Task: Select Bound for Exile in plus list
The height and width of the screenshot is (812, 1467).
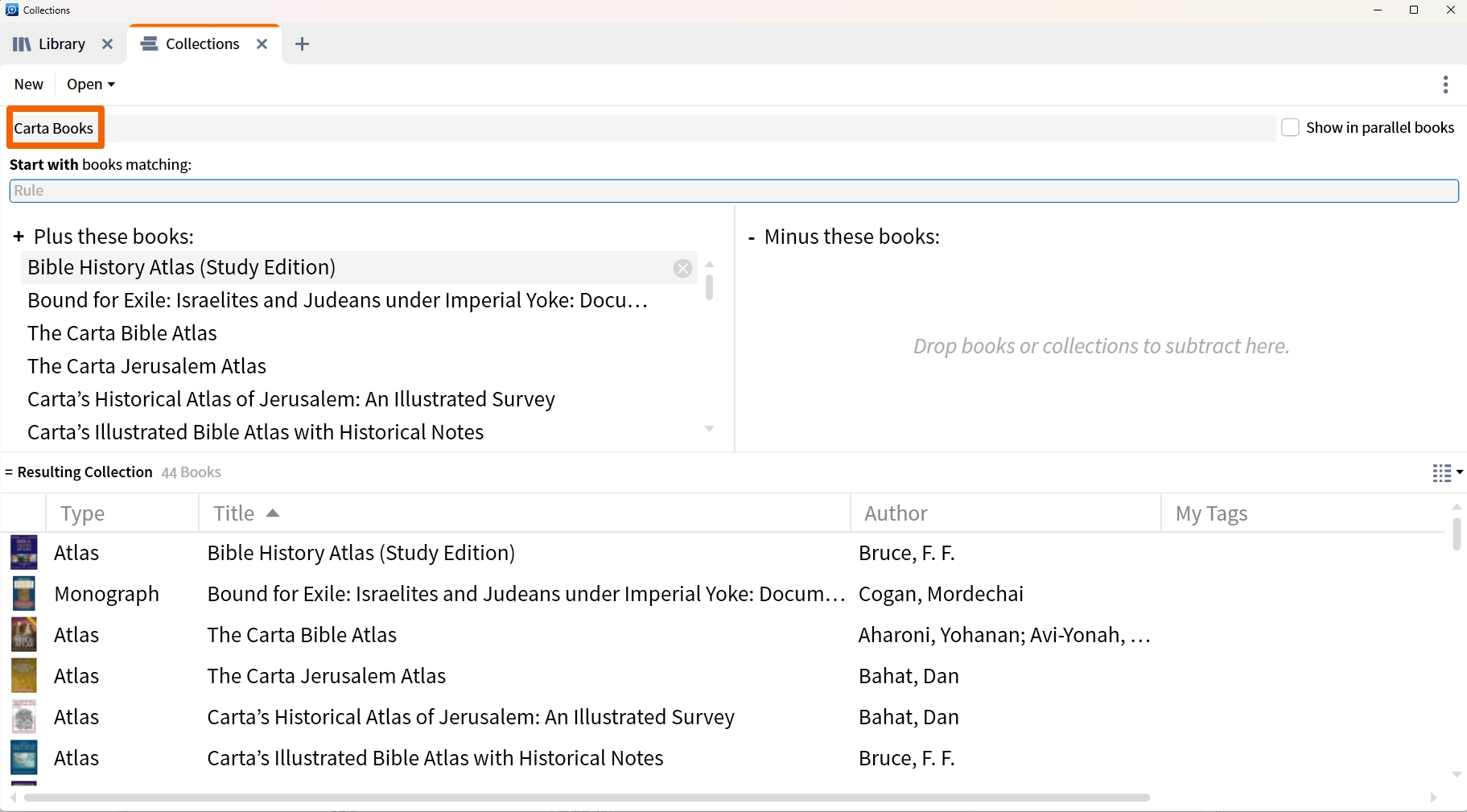Action: click(337, 301)
